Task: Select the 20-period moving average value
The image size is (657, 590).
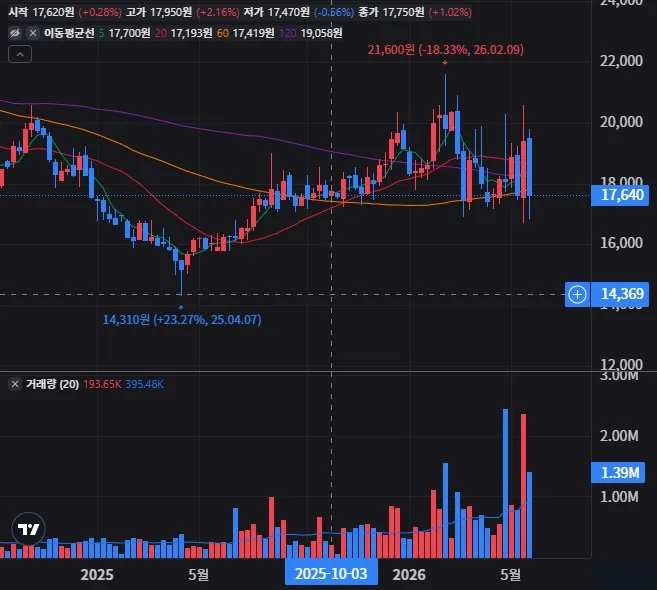Action: [191, 33]
